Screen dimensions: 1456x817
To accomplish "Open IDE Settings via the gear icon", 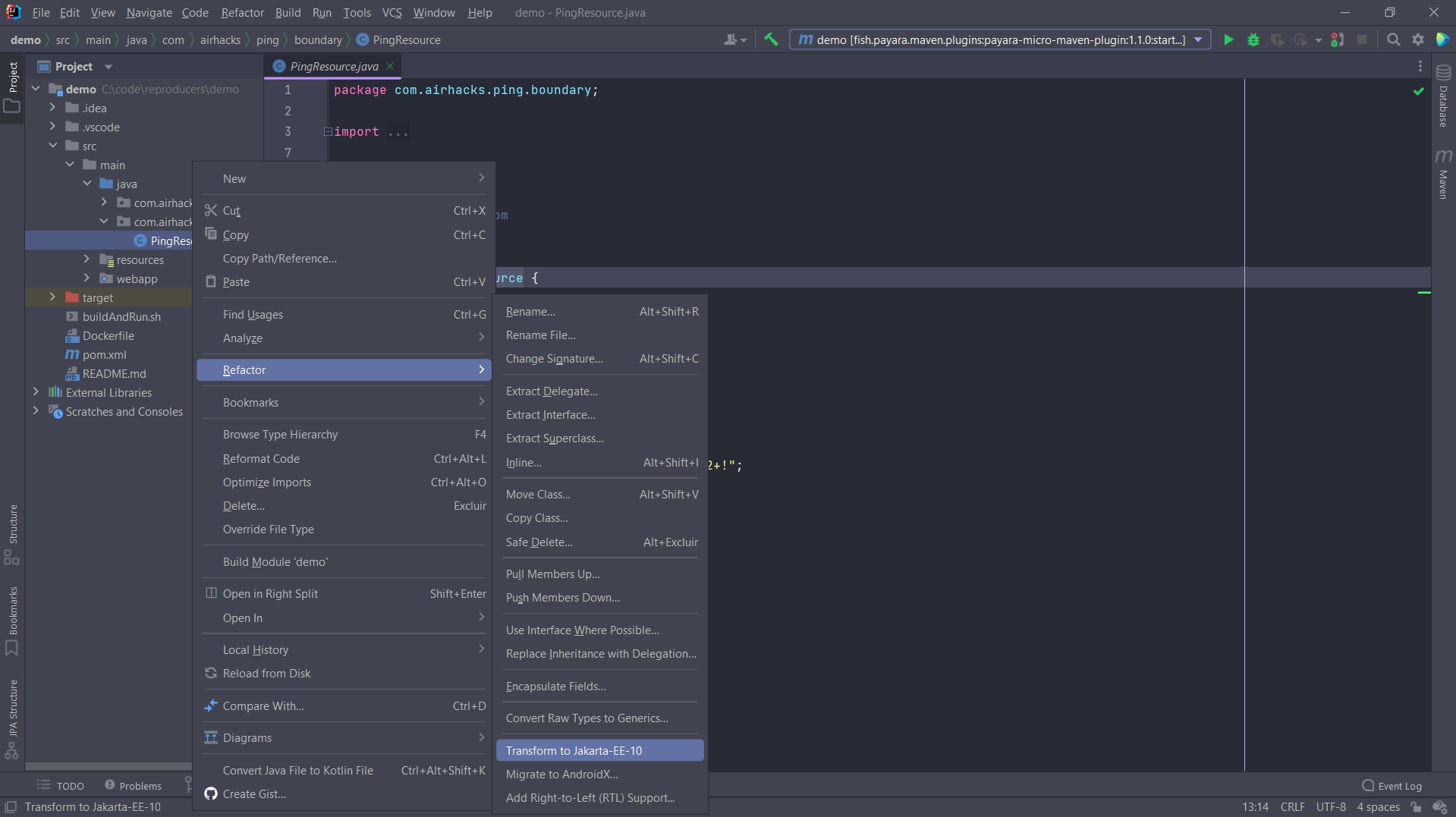I will [x=1417, y=39].
